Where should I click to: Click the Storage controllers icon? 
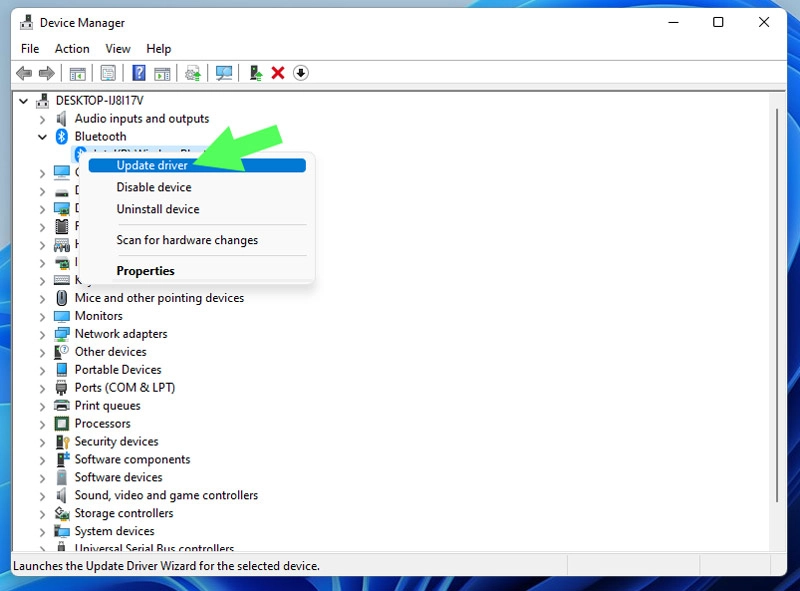(x=62, y=513)
